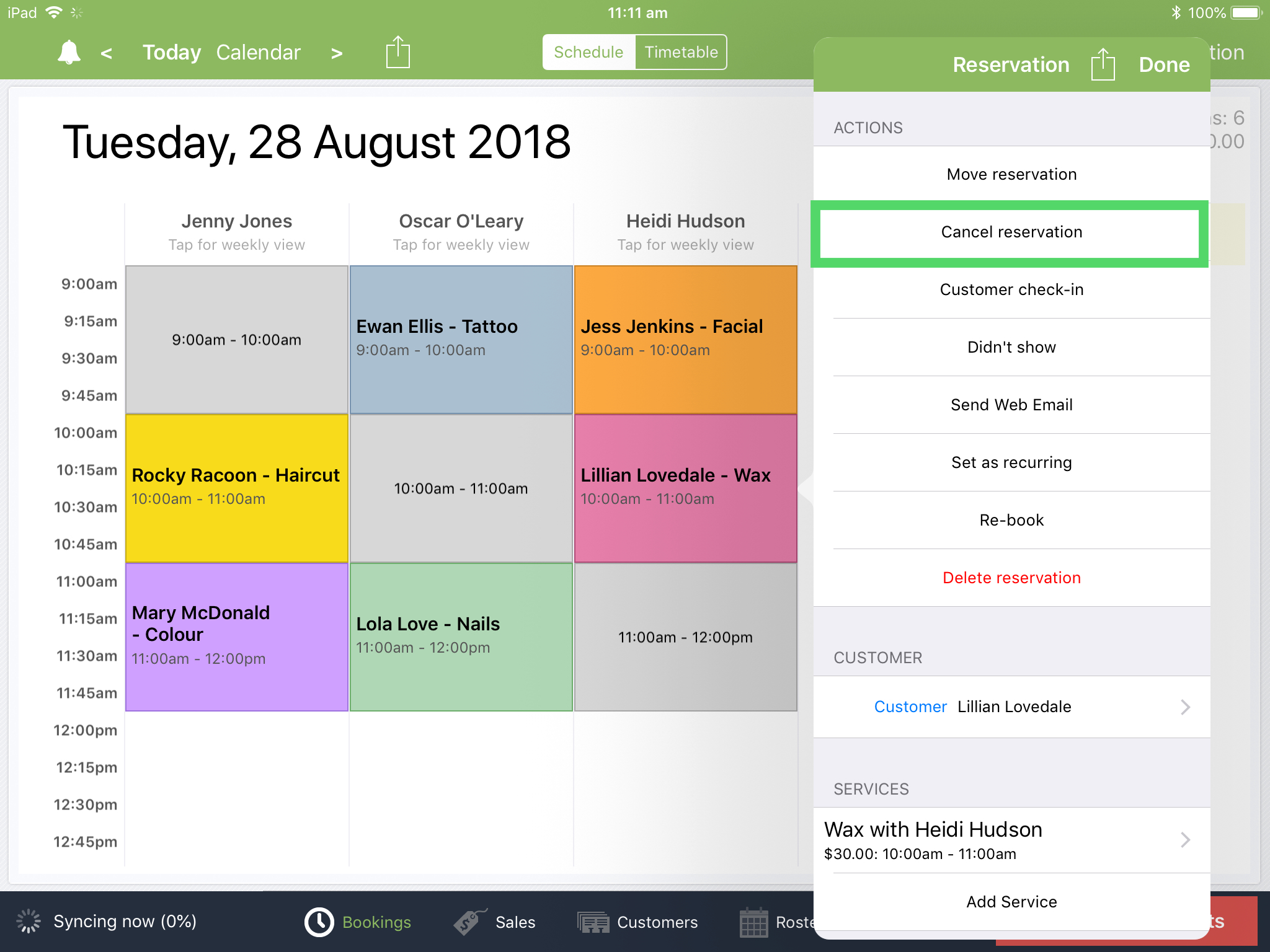The image size is (1270, 952).
Task: Tap Oscar O'Leary free 10:00am slot
Action: coord(461,488)
